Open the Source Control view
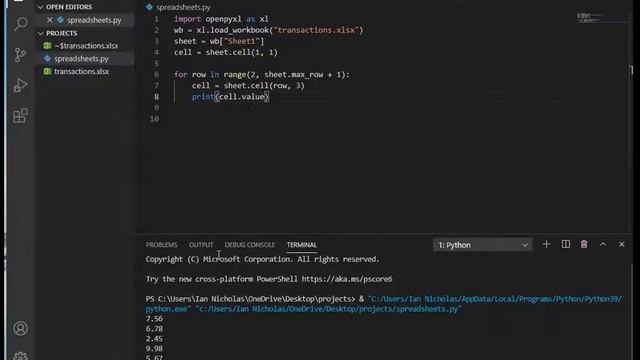 tap(20, 54)
